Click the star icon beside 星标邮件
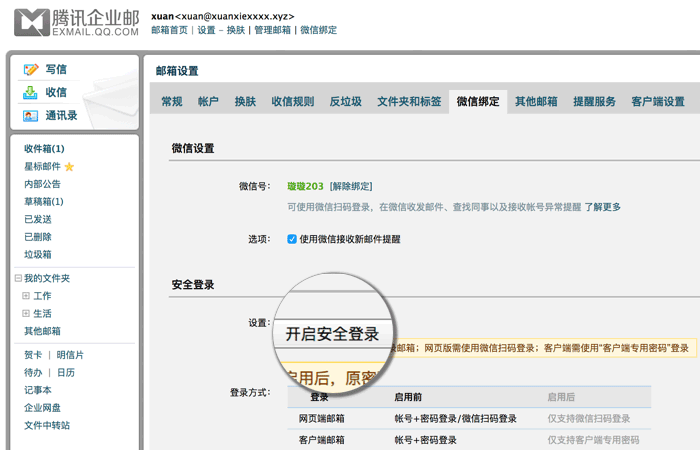Screen dimensions: 700x450 [70, 167]
